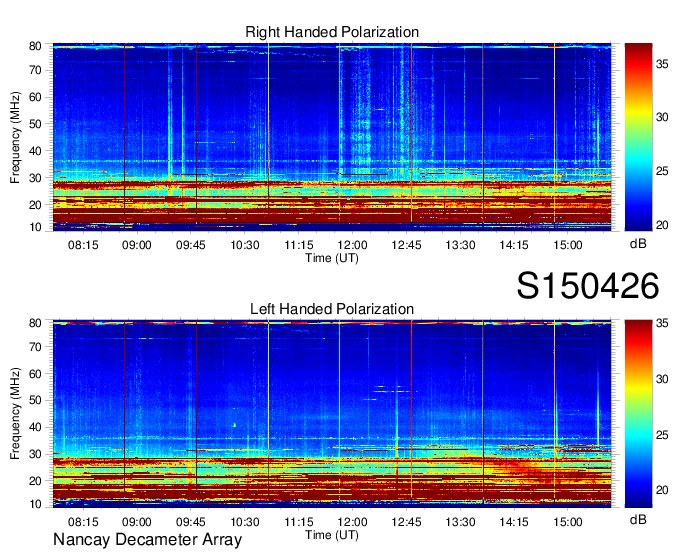Click inside the Right Handed Polarization spectrogram
680x552 pixels.
point(332,137)
